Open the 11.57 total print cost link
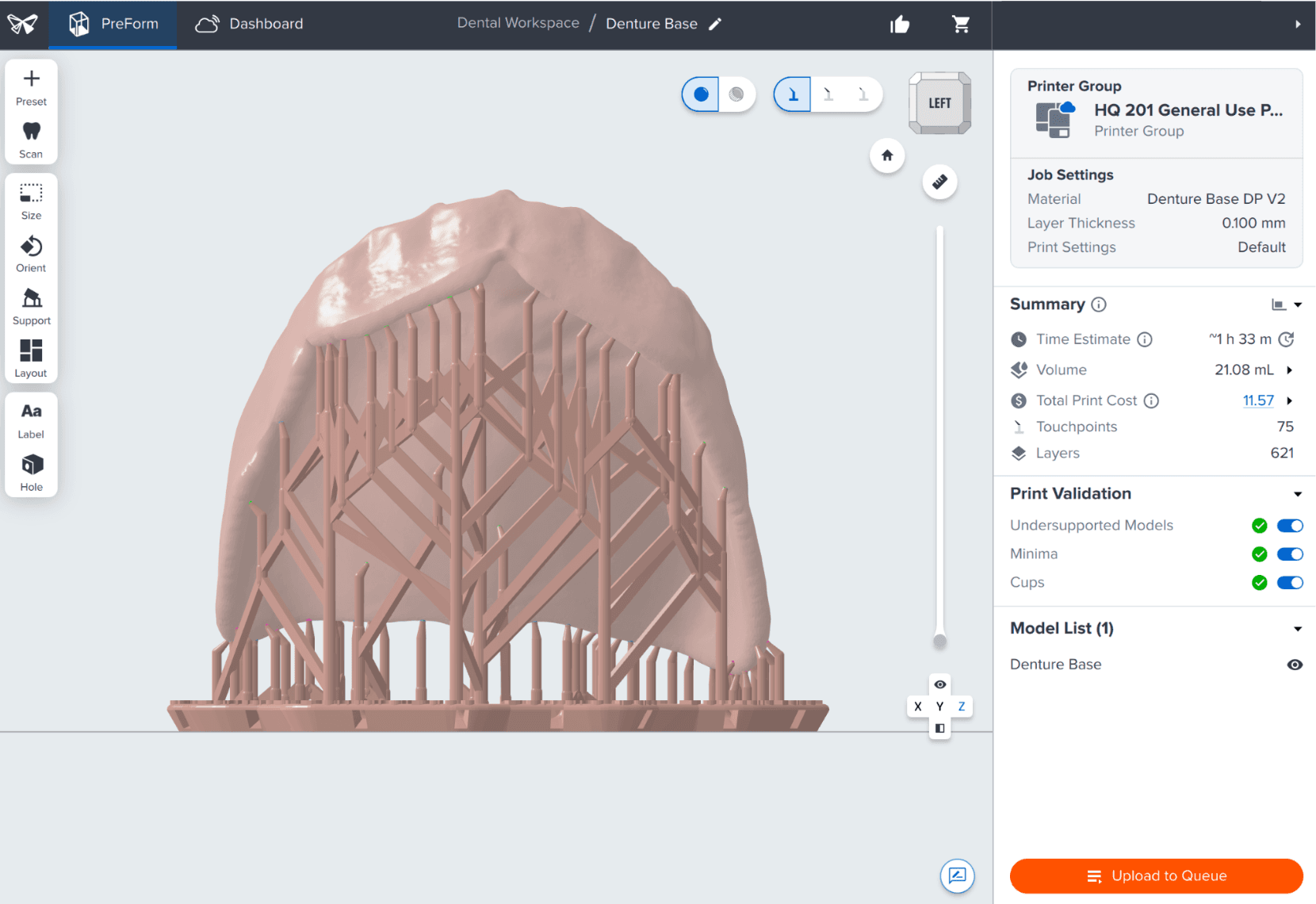The image size is (1316, 904). point(1258,400)
